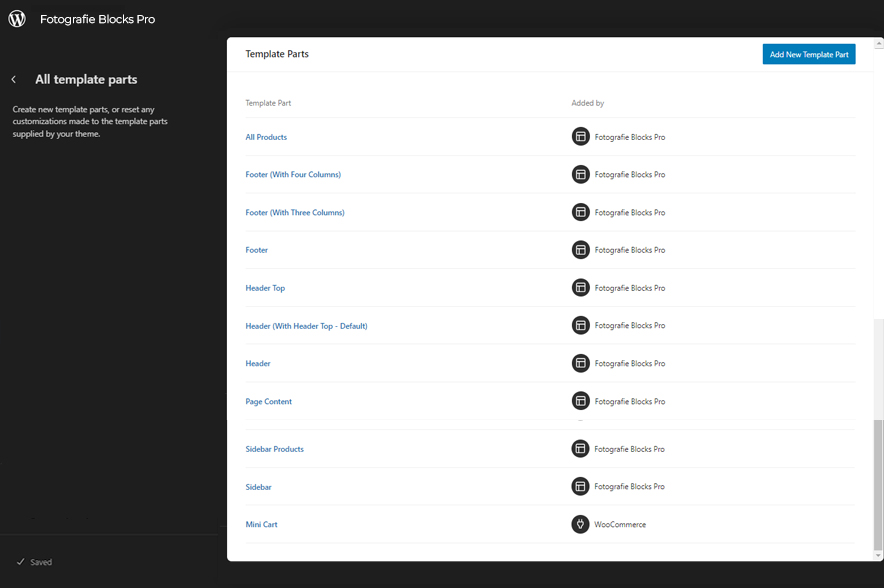Screen dimensions: 884x588
Task: Click the theme layout icon in All Products row
Action: pyautogui.click(x=580, y=137)
